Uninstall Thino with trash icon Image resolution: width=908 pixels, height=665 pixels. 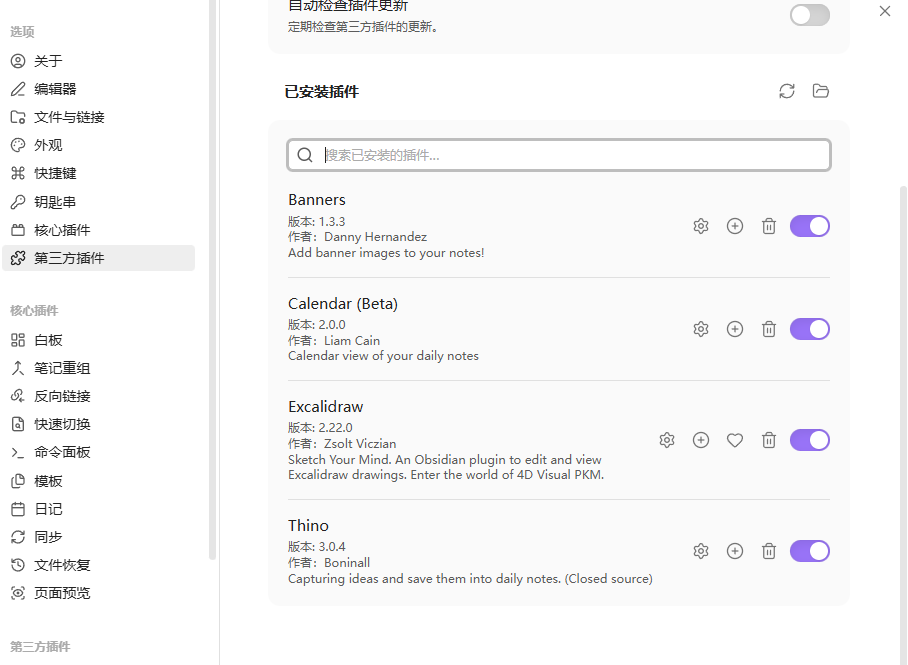768,551
